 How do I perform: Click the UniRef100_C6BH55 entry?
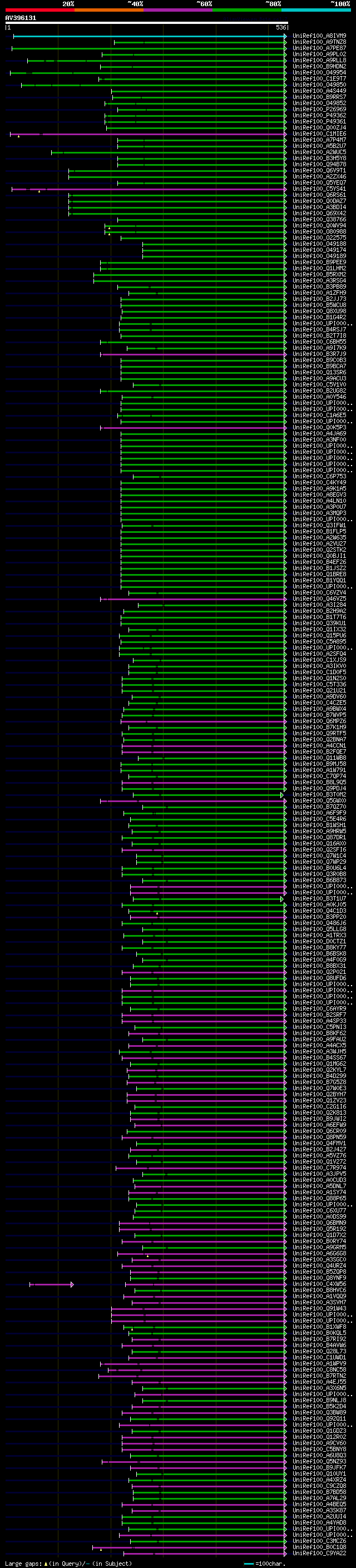[x=319, y=342]
